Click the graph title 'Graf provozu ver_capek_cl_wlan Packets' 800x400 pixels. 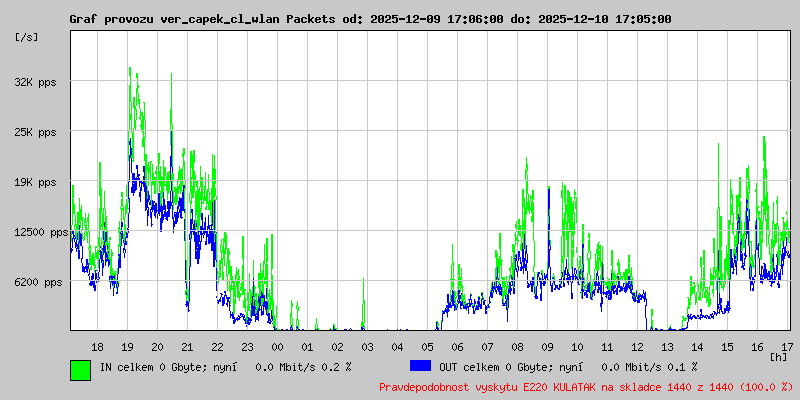tap(203, 19)
